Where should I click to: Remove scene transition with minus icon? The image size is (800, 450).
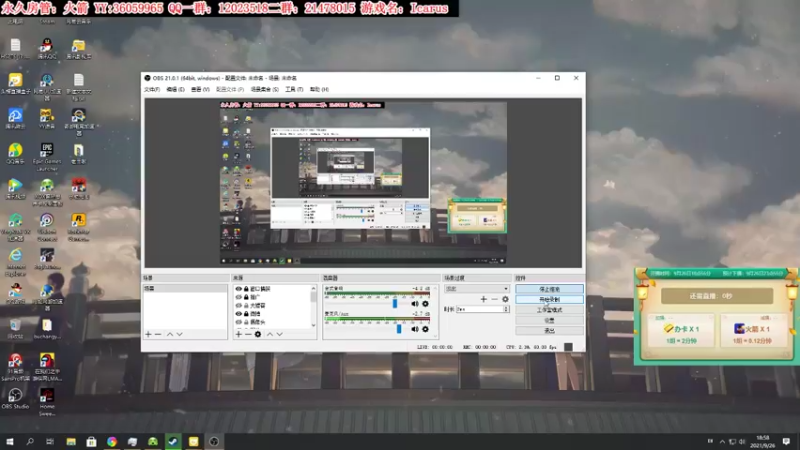tap(494, 299)
